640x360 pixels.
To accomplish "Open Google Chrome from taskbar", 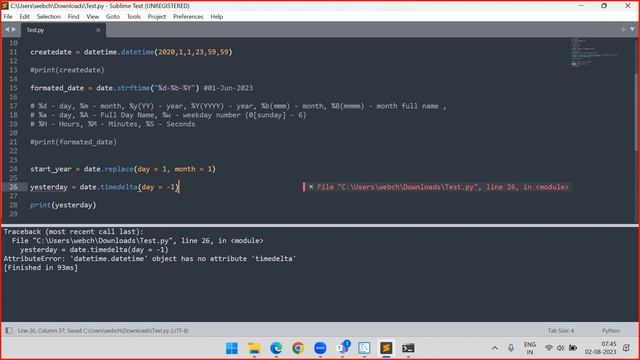I will (298, 348).
